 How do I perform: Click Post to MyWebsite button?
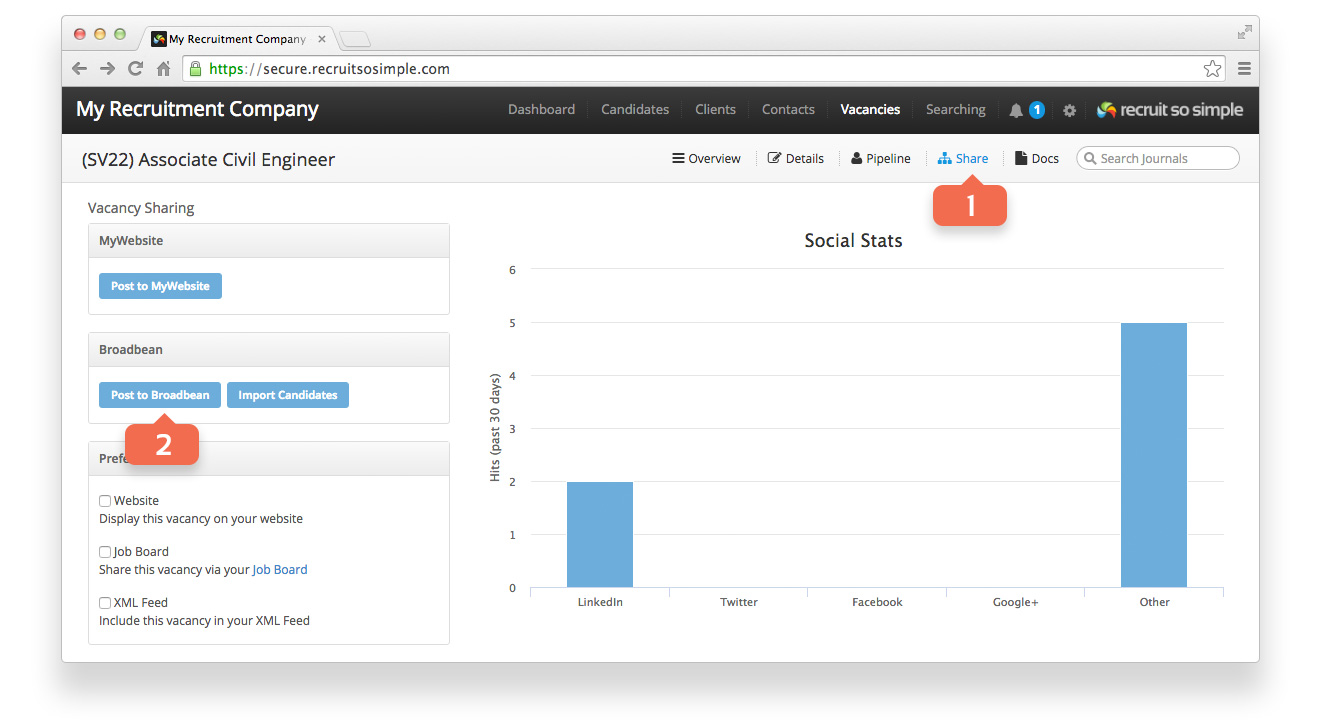click(160, 286)
